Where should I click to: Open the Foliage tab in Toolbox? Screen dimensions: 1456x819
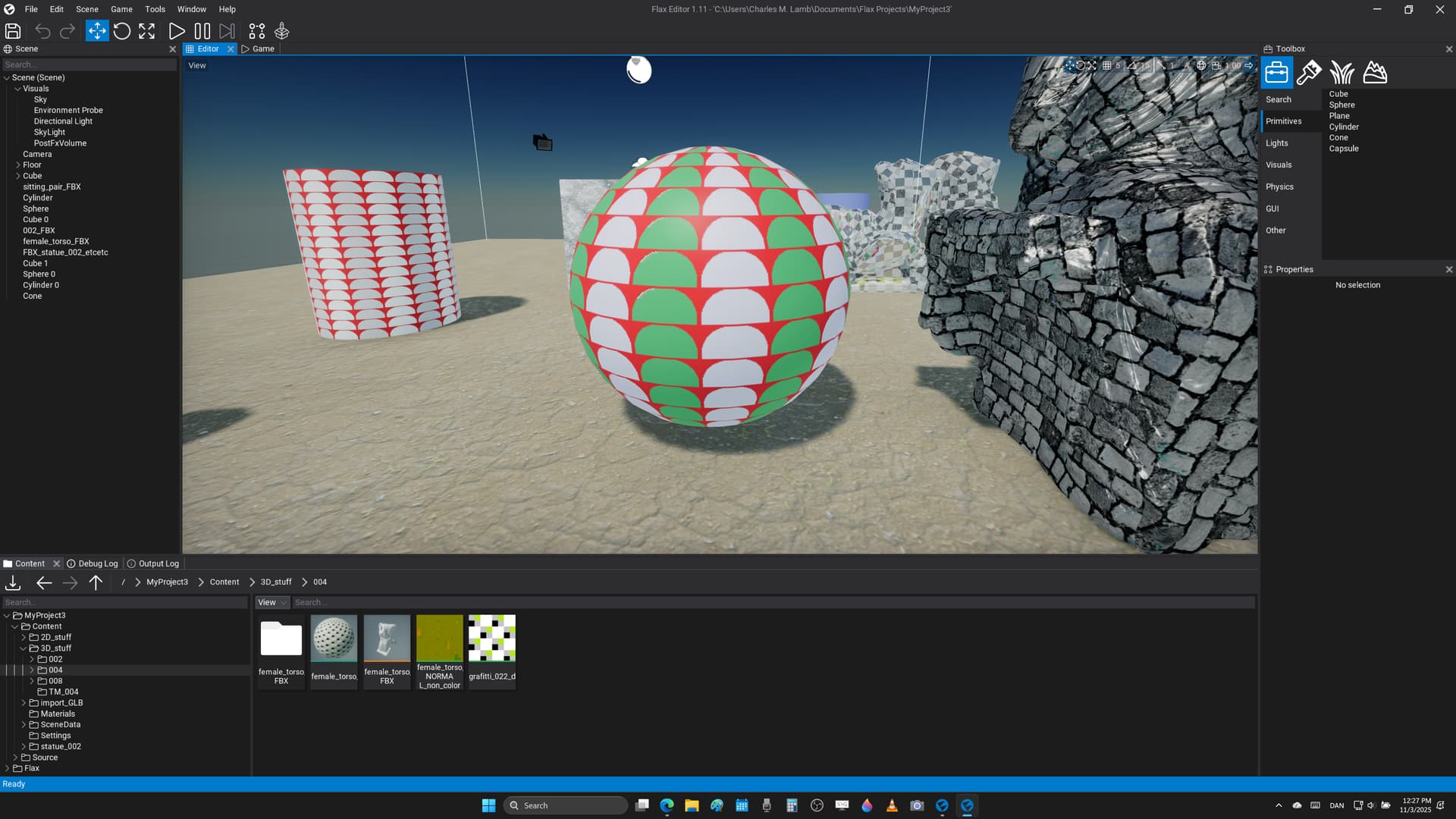coord(1341,73)
